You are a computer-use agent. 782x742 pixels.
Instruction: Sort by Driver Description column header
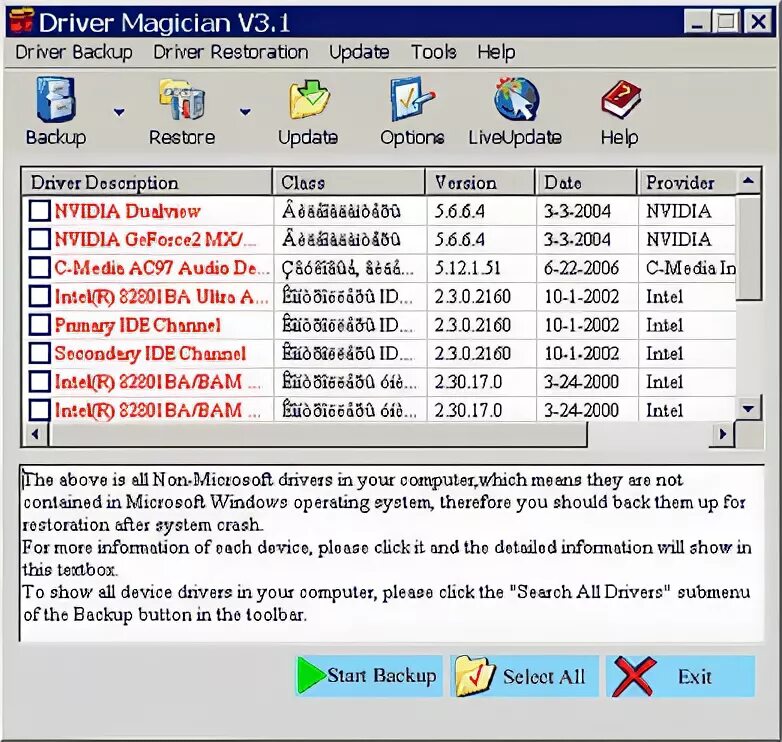coord(147,183)
